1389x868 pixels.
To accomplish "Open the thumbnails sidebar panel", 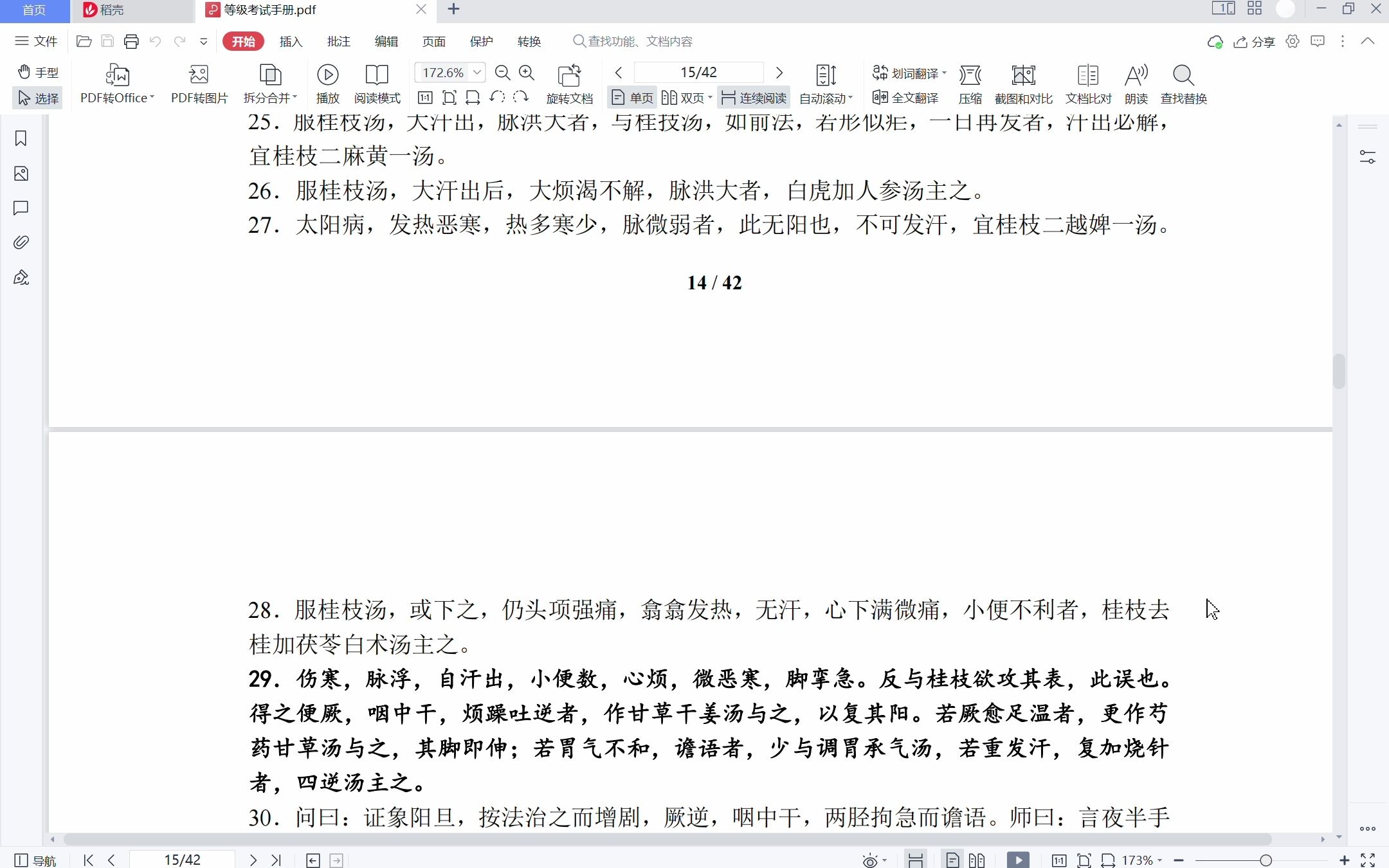I will 21,174.
